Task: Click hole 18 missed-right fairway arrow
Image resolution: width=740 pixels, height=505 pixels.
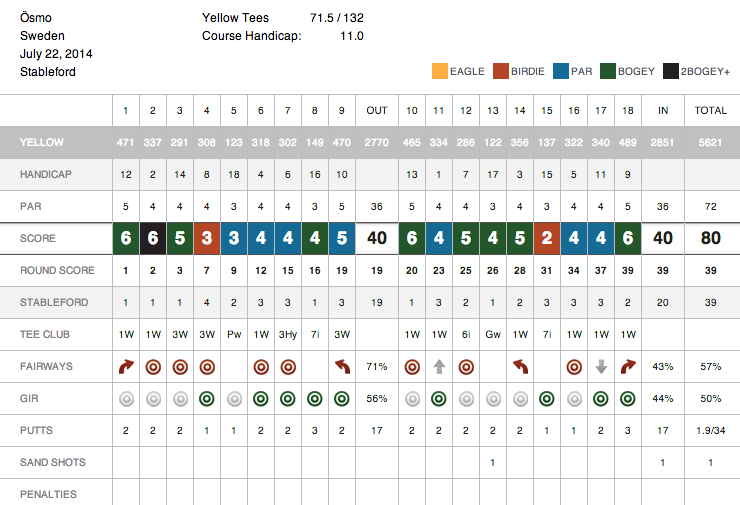Action: pyautogui.click(x=628, y=367)
